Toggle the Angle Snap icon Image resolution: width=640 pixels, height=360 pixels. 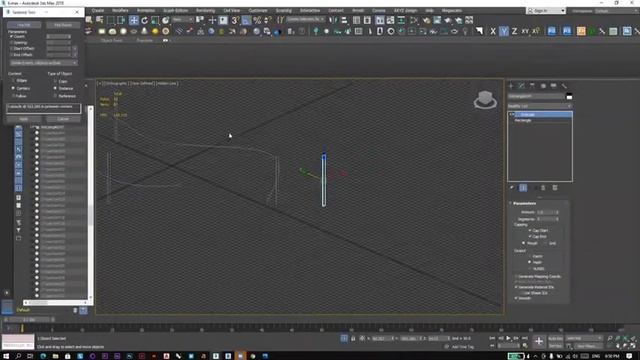click(x=246, y=20)
